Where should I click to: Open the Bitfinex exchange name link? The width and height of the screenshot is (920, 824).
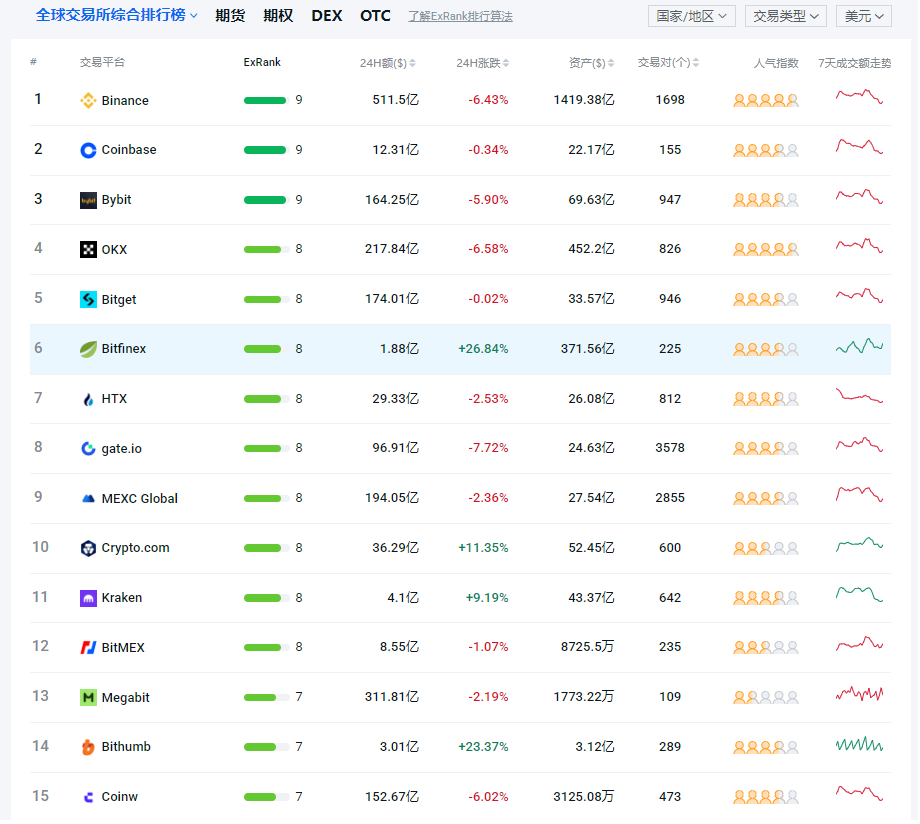point(124,349)
